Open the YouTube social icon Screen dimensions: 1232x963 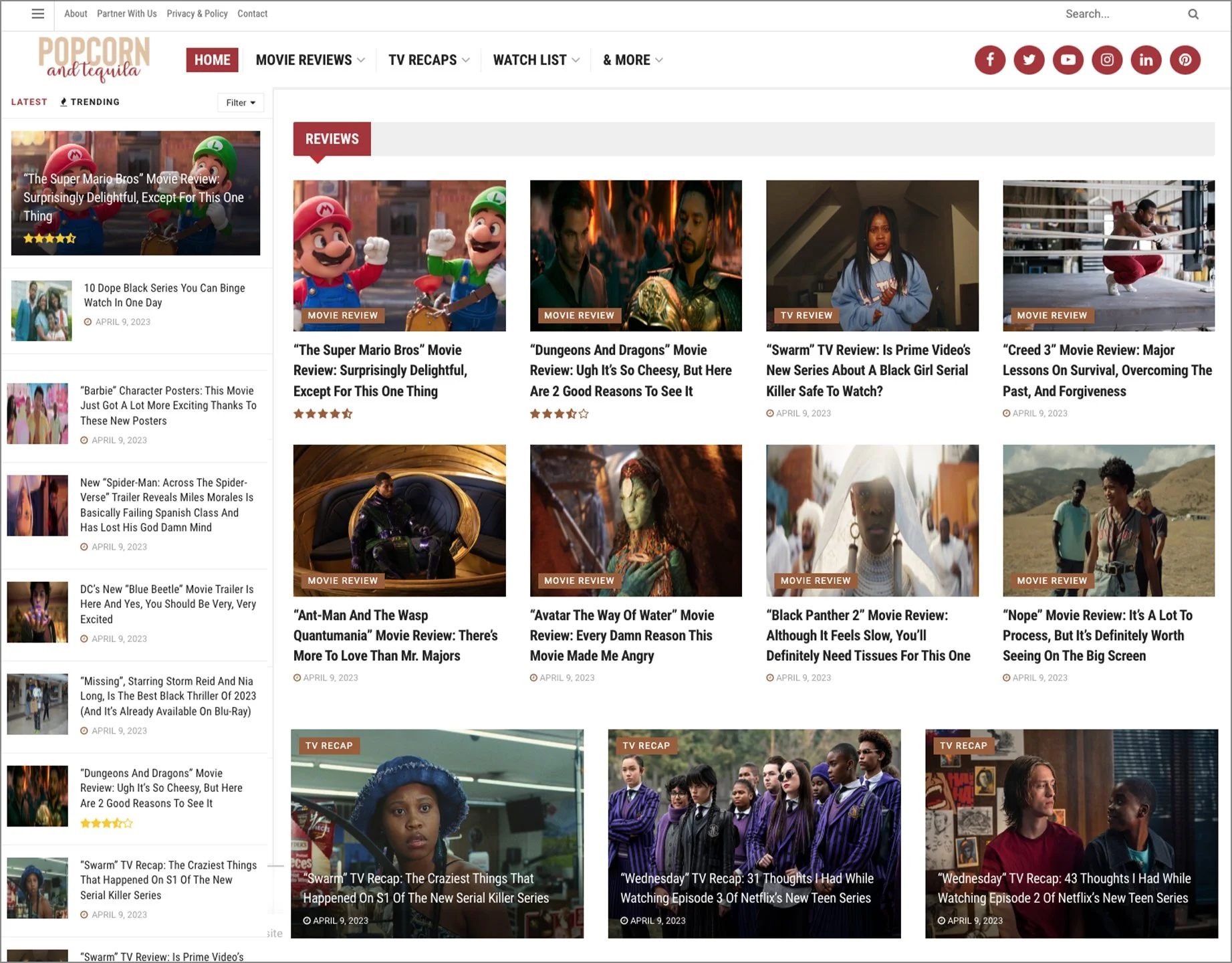point(1068,60)
